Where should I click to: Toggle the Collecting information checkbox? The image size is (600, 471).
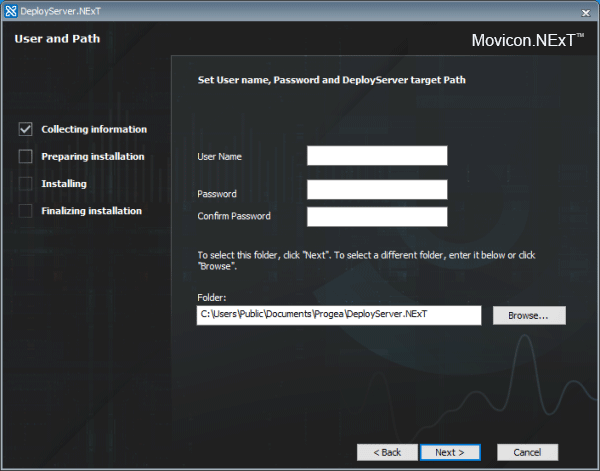26,129
